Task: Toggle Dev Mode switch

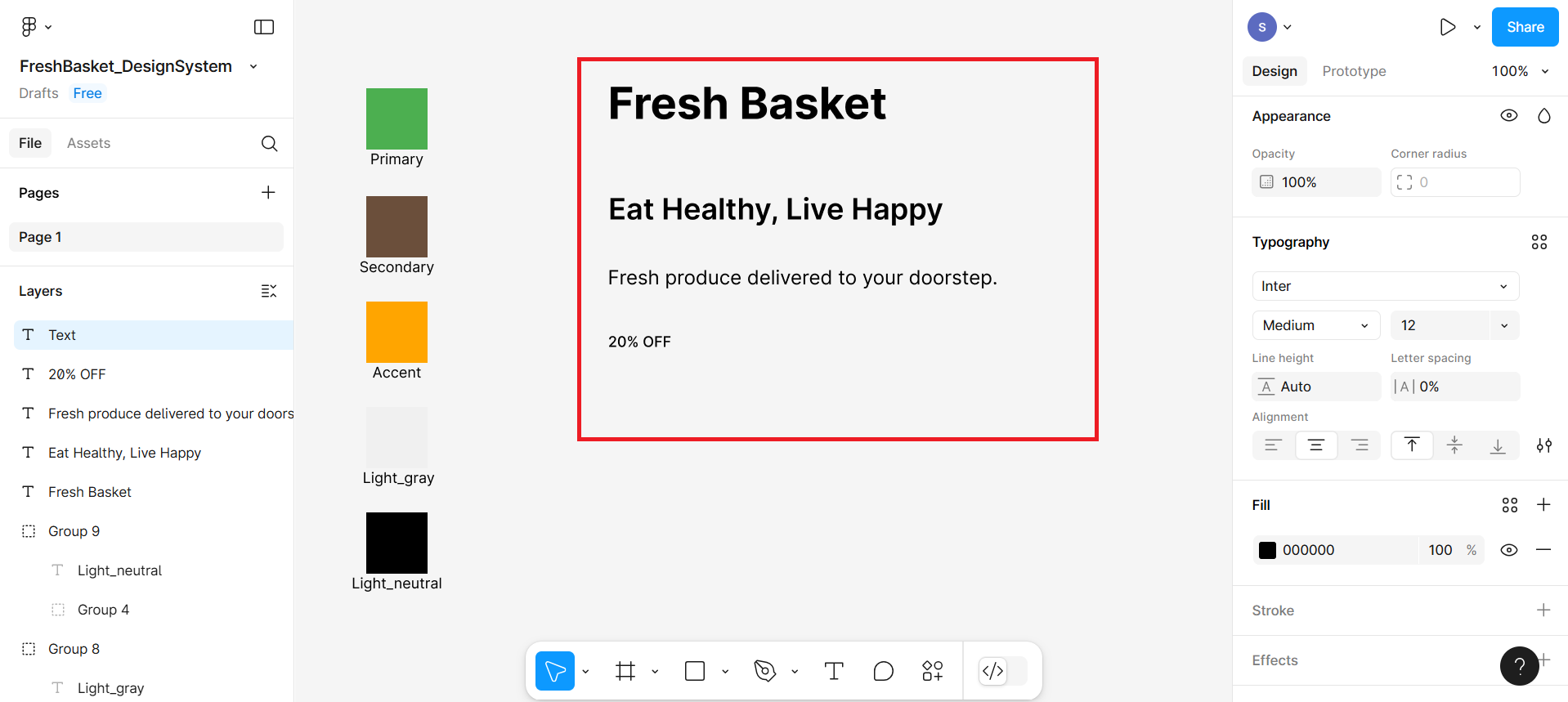Action: [1002, 671]
